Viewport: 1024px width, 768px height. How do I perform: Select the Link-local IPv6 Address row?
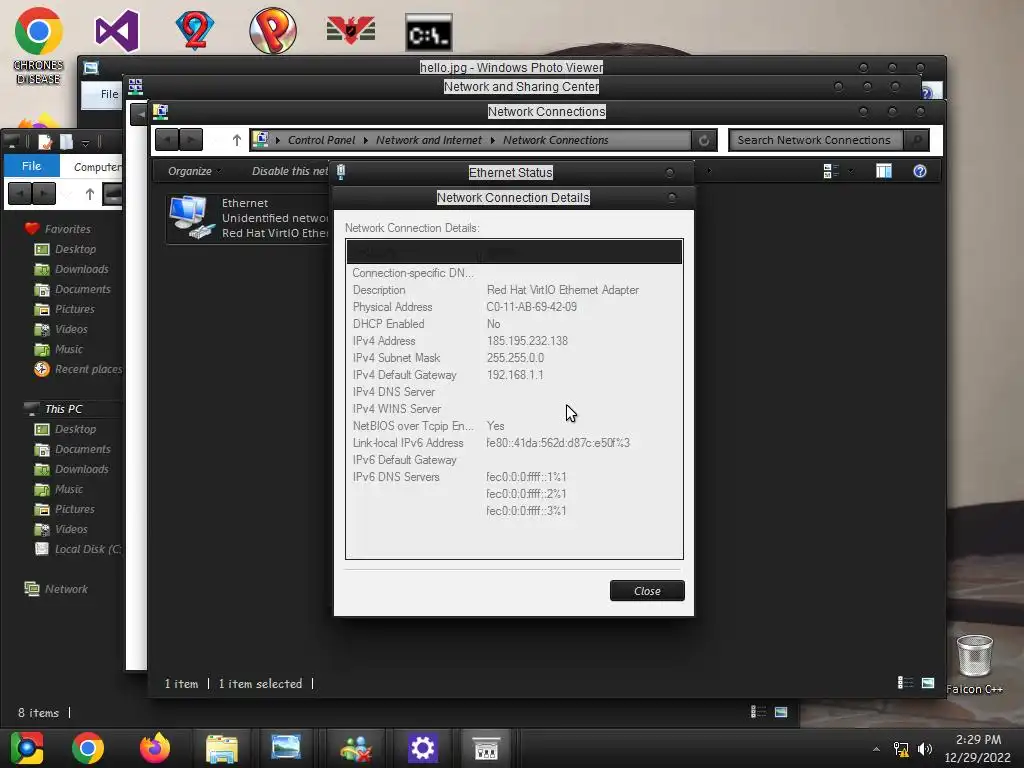pyautogui.click(x=514, y=443)
